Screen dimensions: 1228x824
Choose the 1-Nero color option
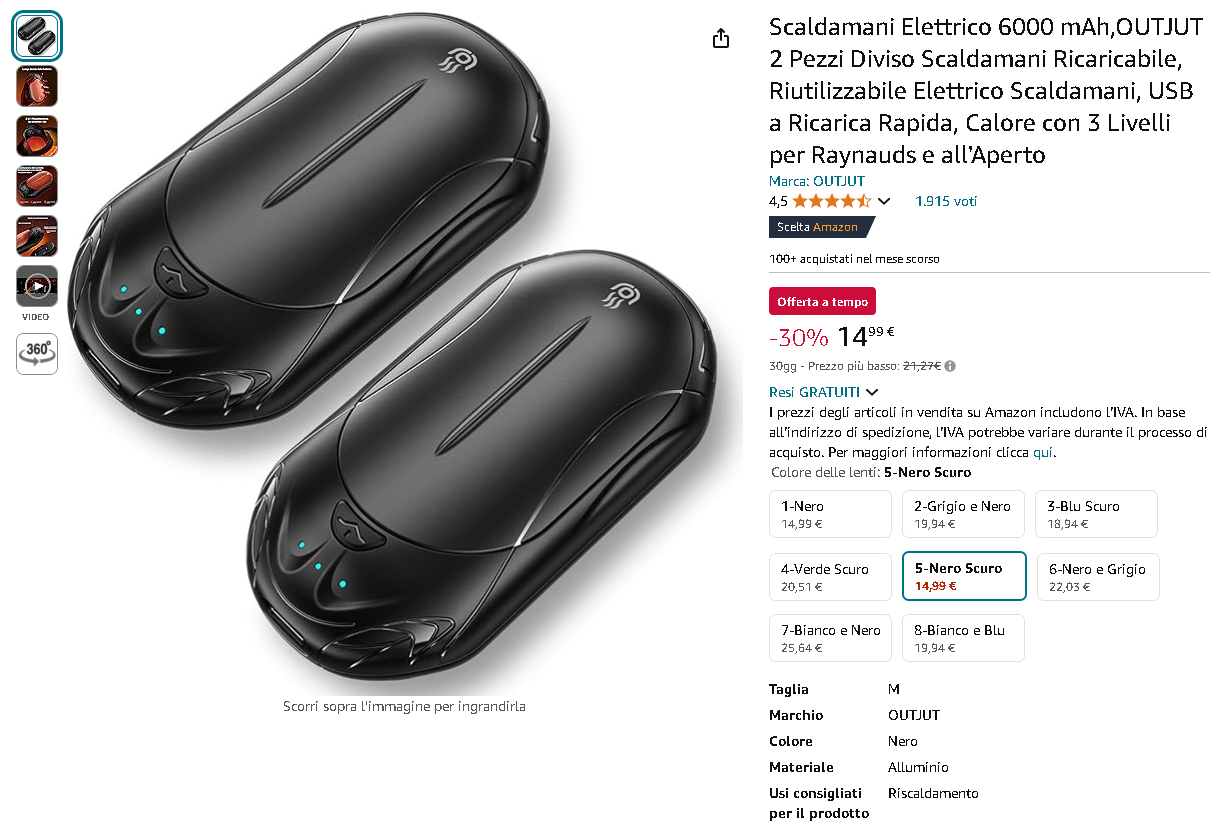(830, 514)
